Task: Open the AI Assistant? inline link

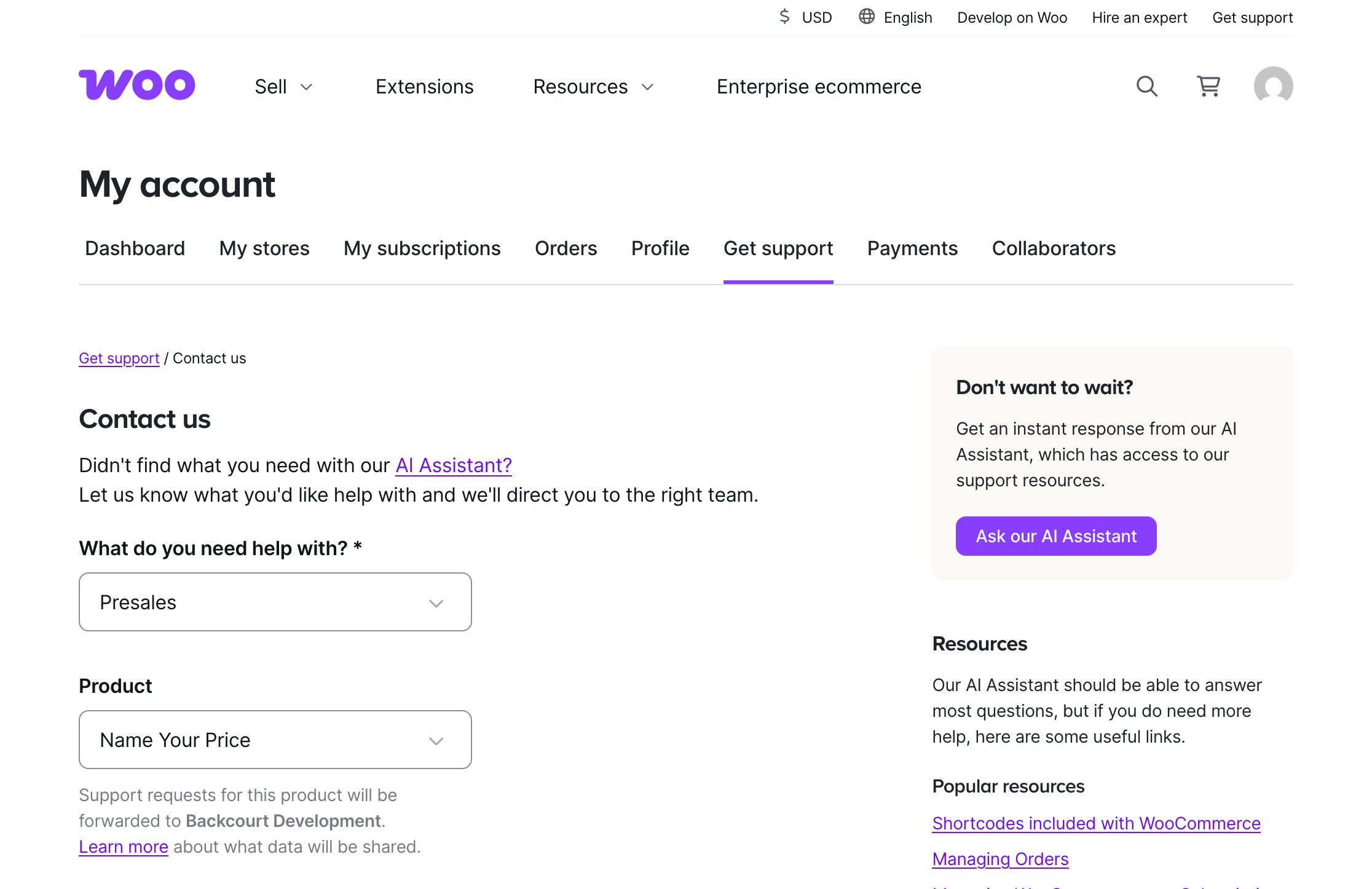Action: click(454, 465)
